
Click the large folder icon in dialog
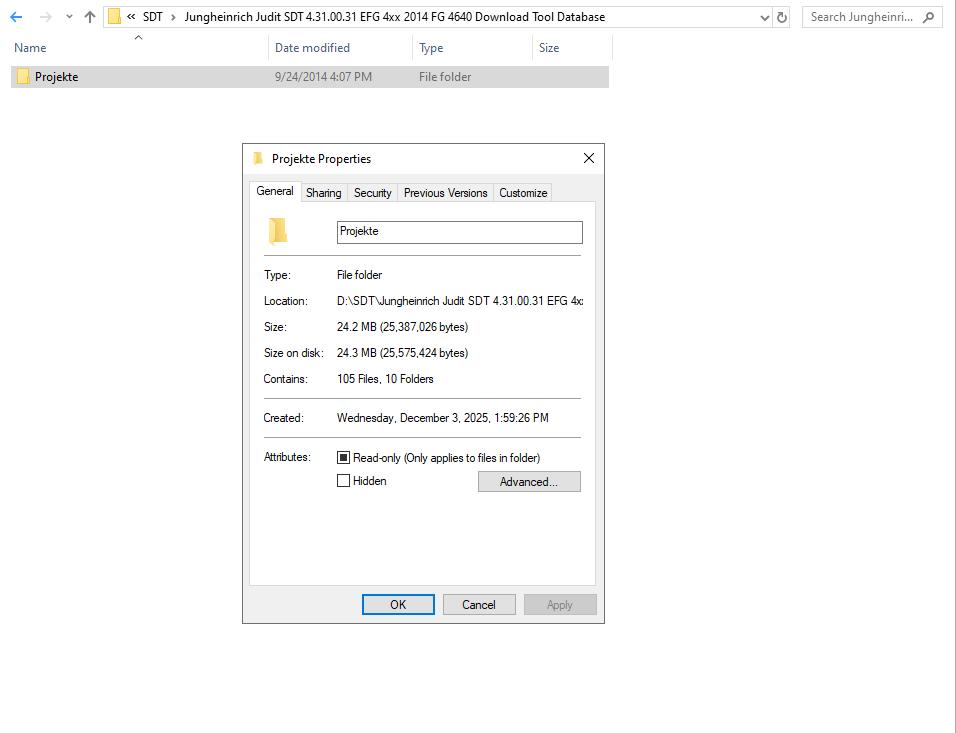tap(277, 231)
